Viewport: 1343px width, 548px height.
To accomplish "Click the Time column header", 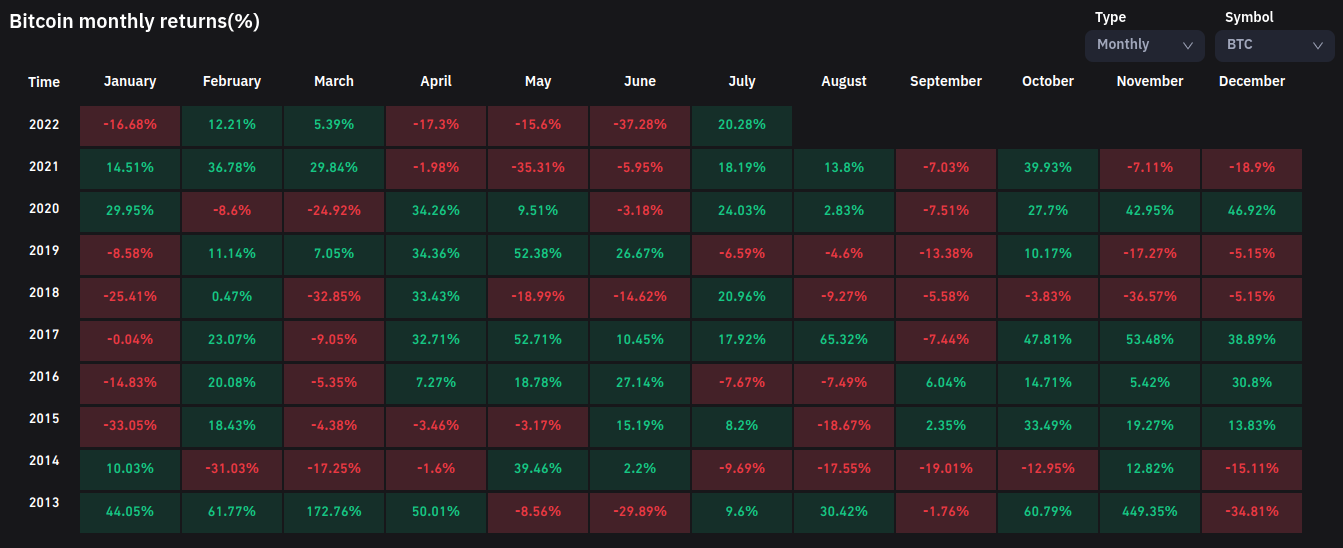I will pos(44,82).
